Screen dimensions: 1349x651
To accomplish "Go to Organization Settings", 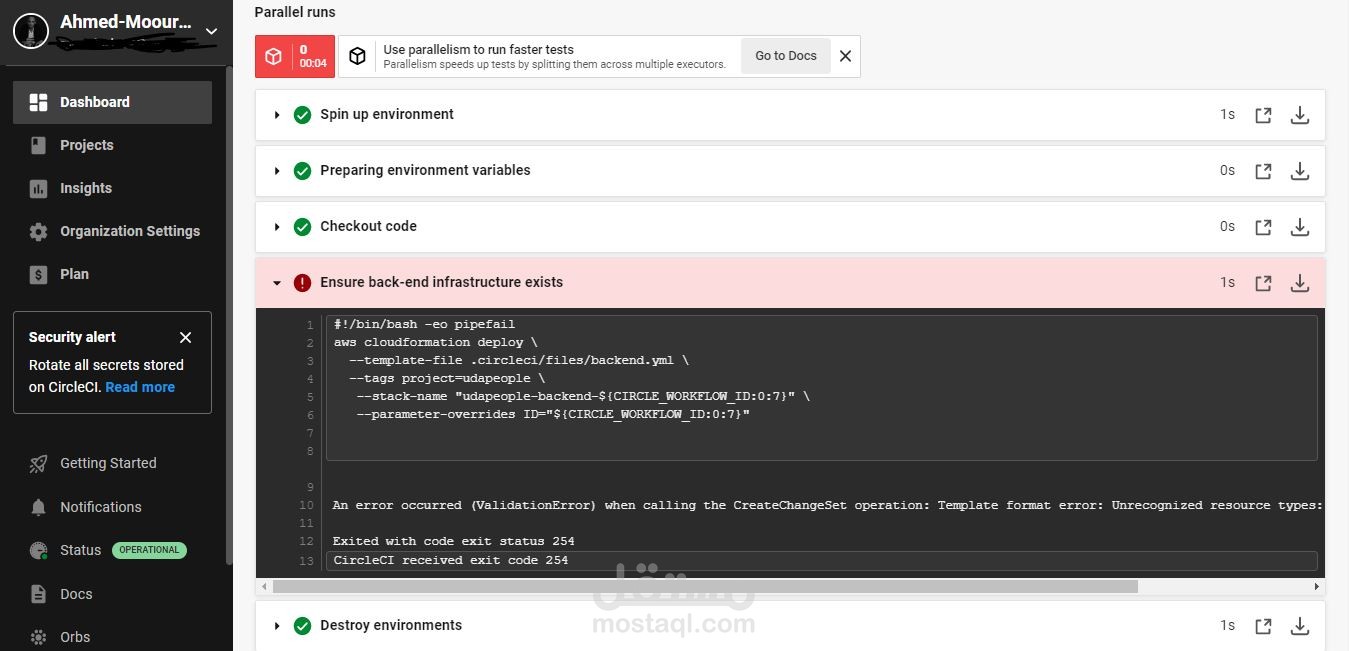I will point(129,231).
